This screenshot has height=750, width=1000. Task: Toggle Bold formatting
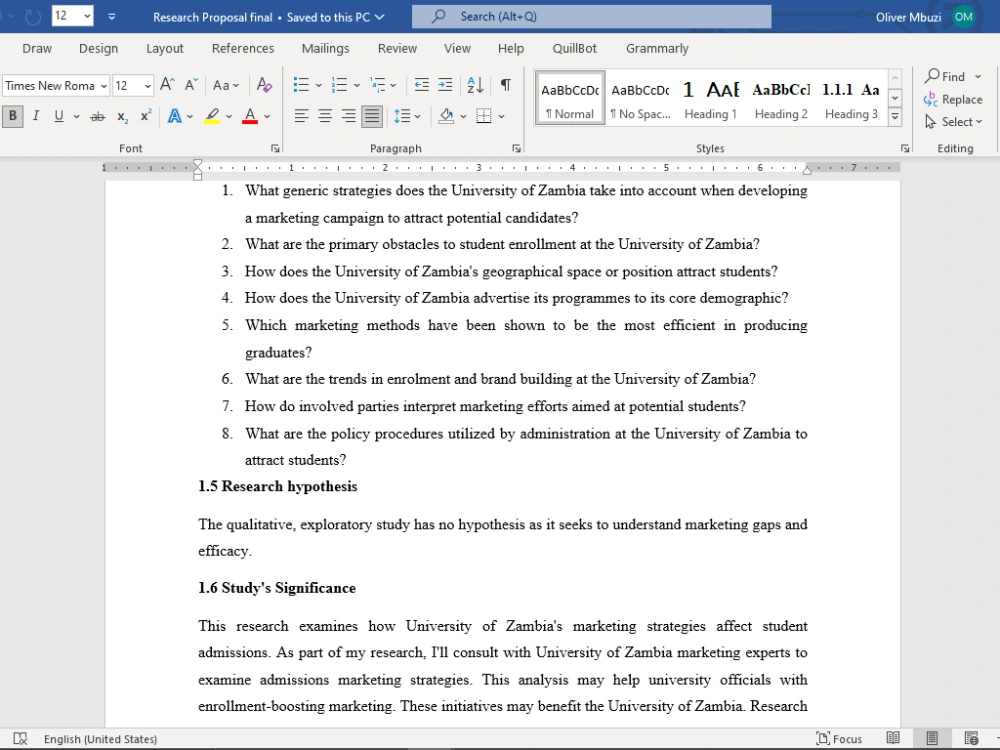[13, 116]
